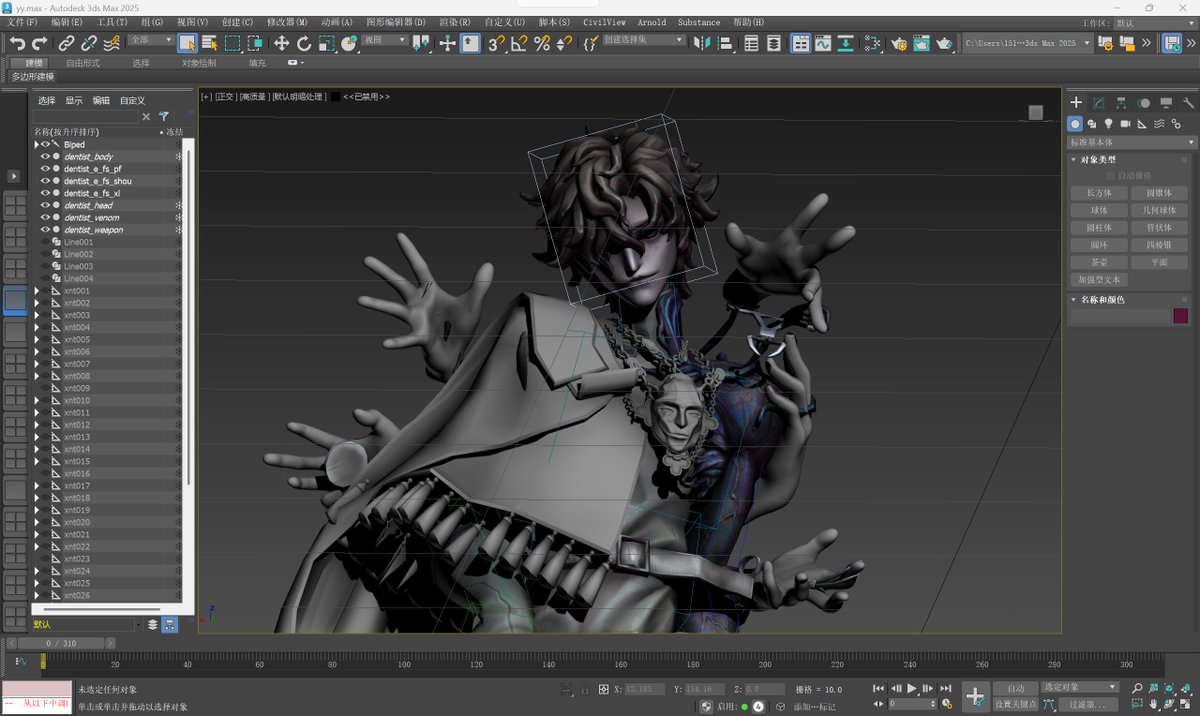Open Render Setup teapot with gear
Image resolution: width=1200 pixels, height=716 pixels.
point(899,43)
